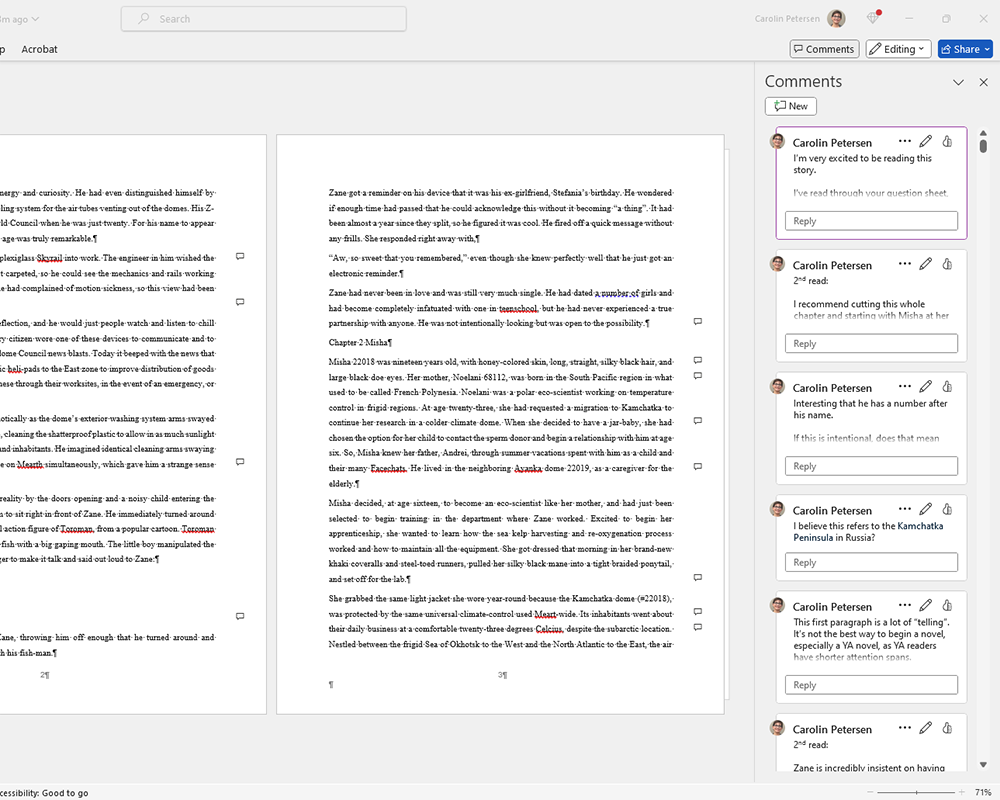The image size is (1000, 800).
Task: Click 'Accessibility: Good to go' status
Action: click(43, 793)
